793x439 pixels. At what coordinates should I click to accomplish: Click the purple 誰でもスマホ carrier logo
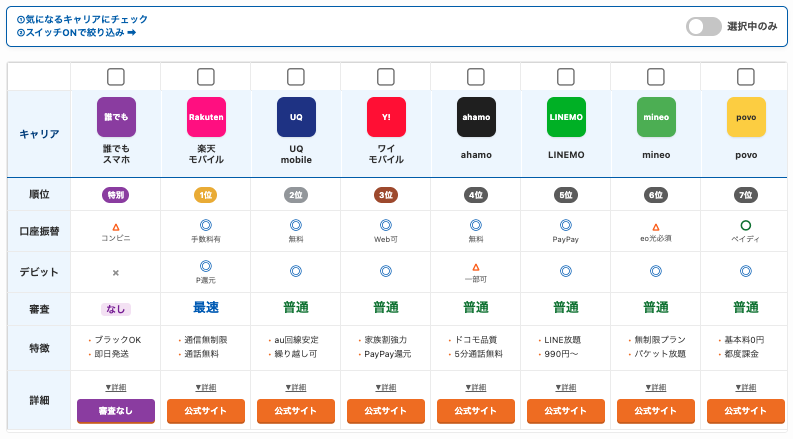click(x=116, y=117)
